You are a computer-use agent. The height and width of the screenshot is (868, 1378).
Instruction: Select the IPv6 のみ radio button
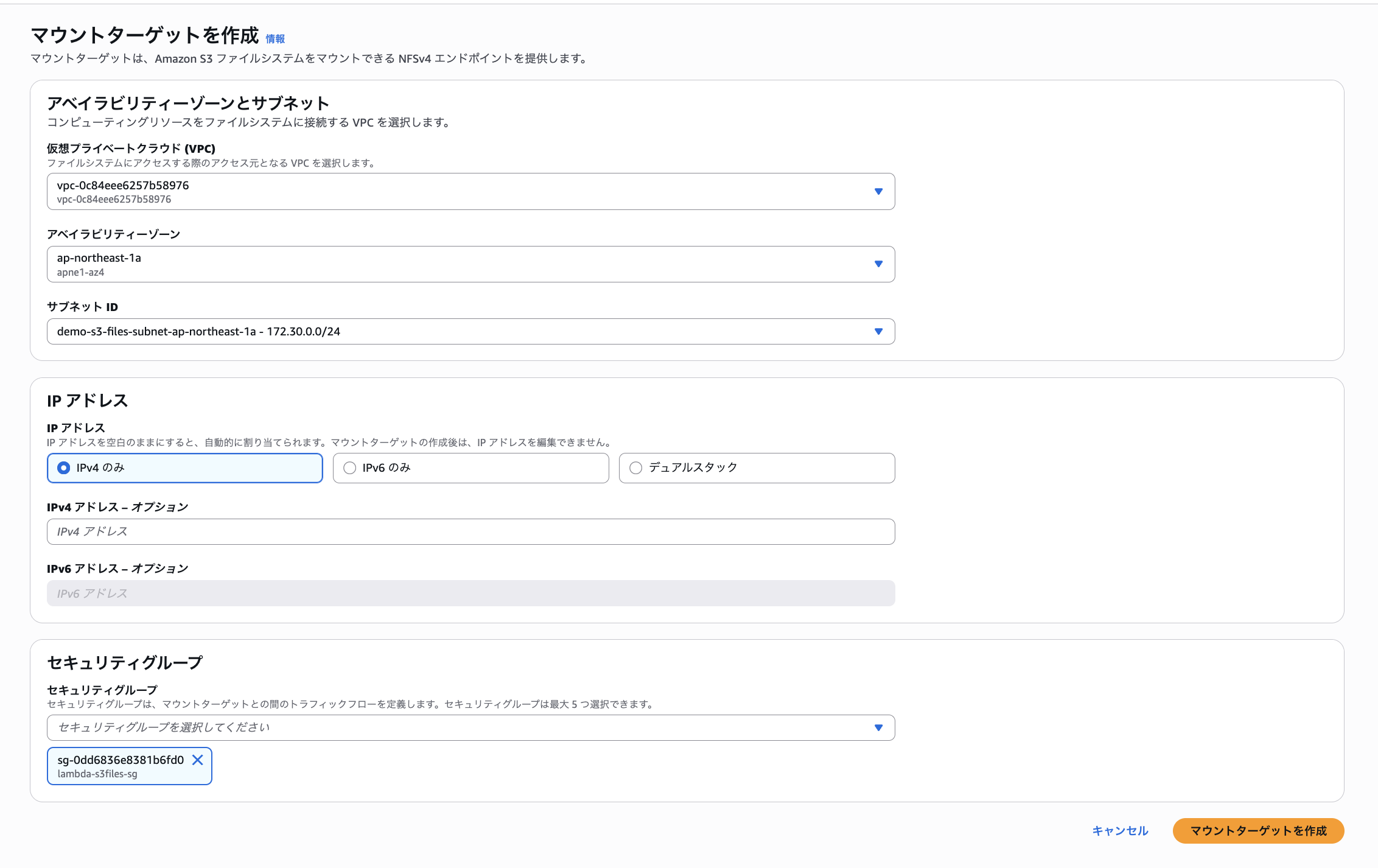349,467
